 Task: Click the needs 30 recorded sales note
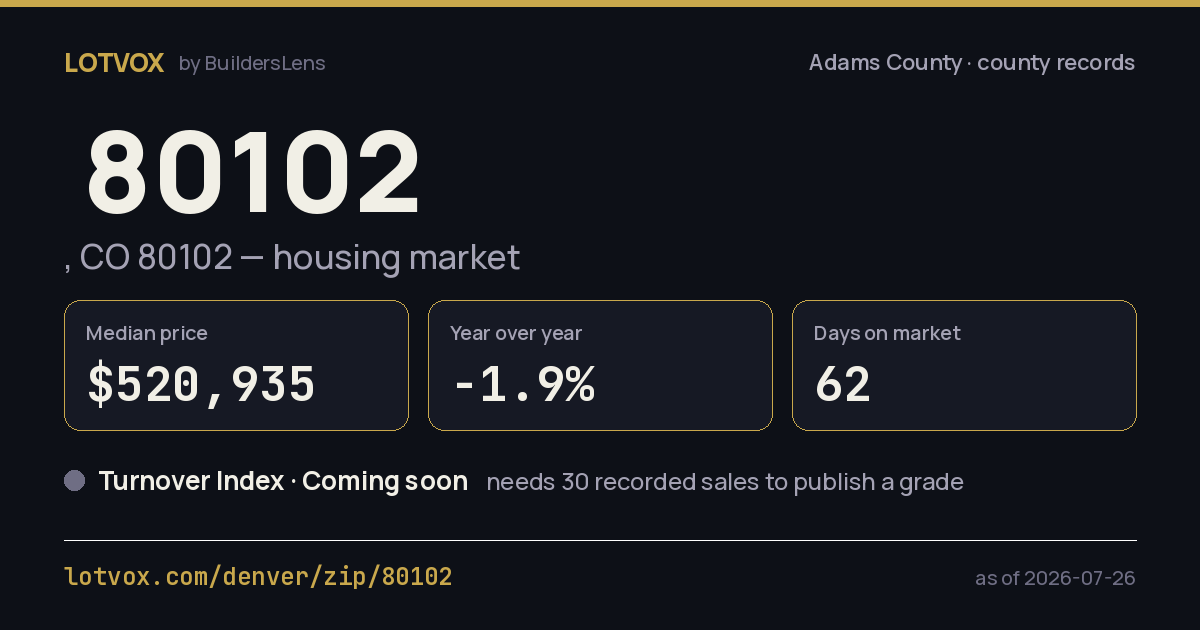pos(725,482)
